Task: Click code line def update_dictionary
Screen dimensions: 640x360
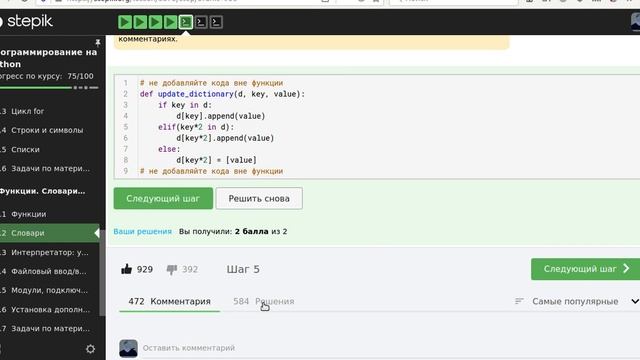Action: (222, 94)
